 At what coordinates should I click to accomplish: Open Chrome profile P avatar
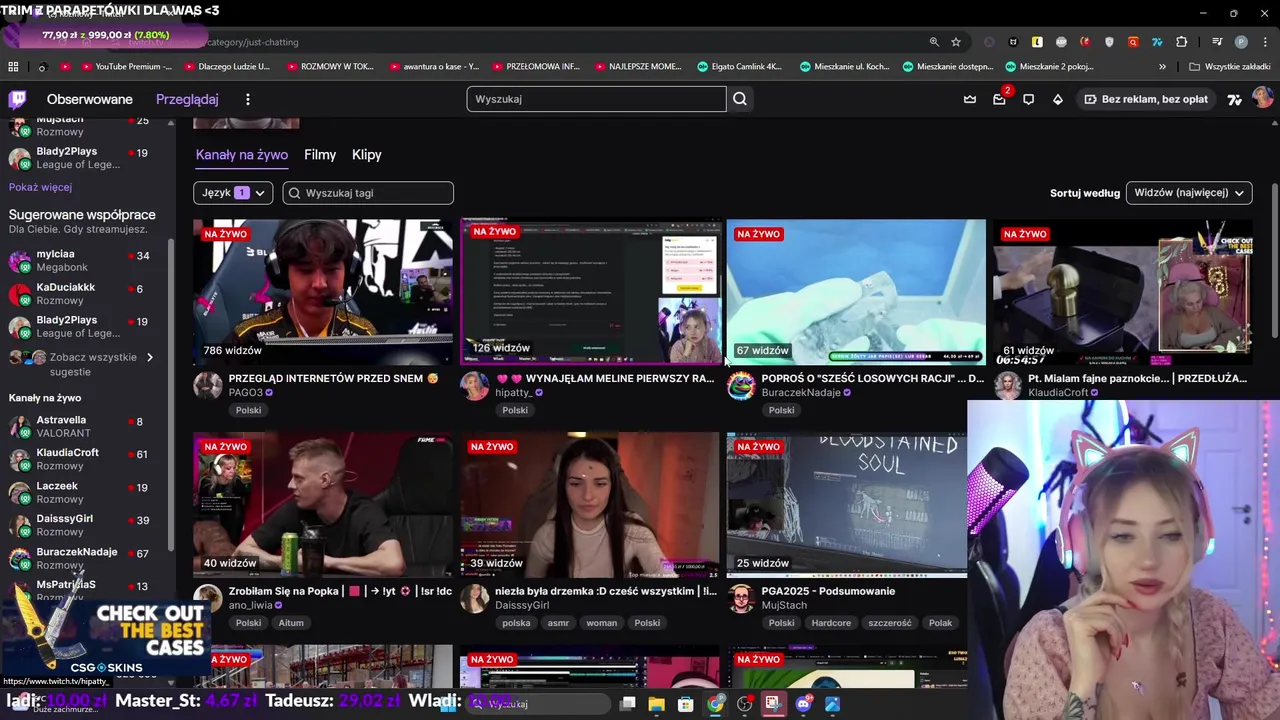(x=1241, y=42)
